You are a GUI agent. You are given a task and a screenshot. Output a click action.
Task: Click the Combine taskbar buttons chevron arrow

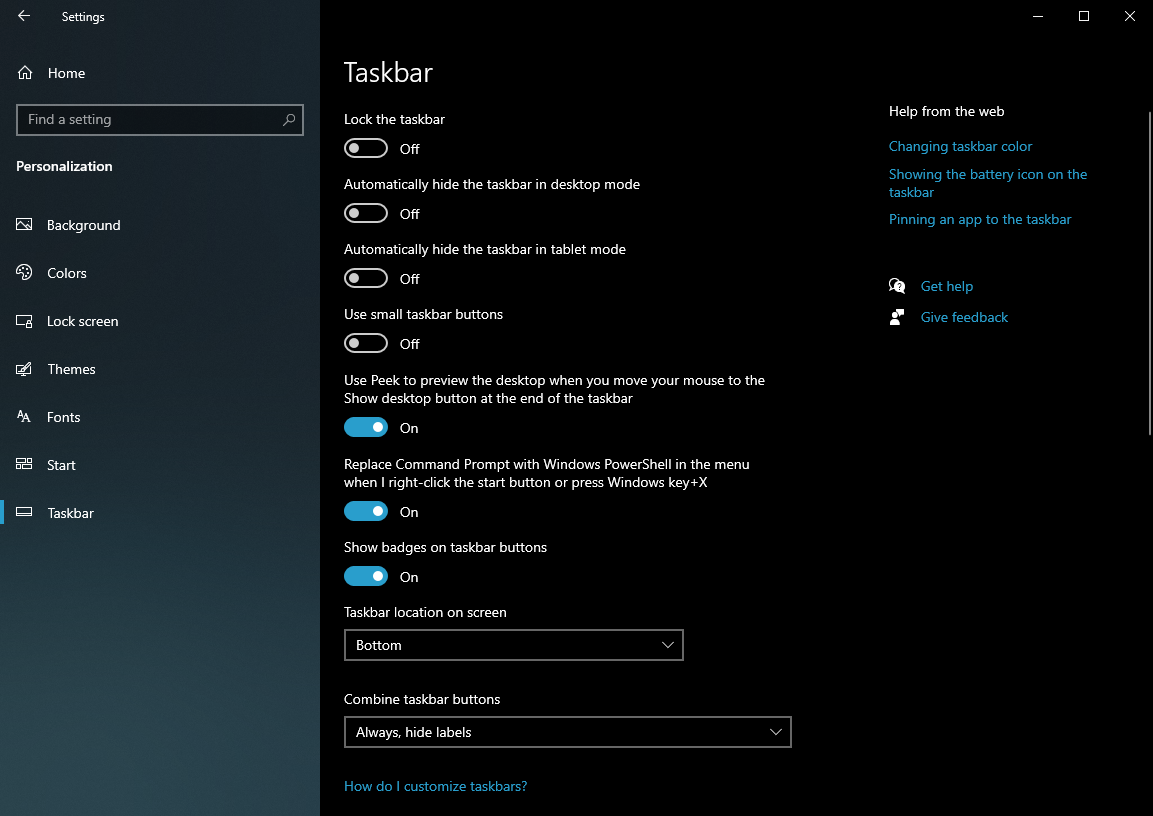coord(776,732)
